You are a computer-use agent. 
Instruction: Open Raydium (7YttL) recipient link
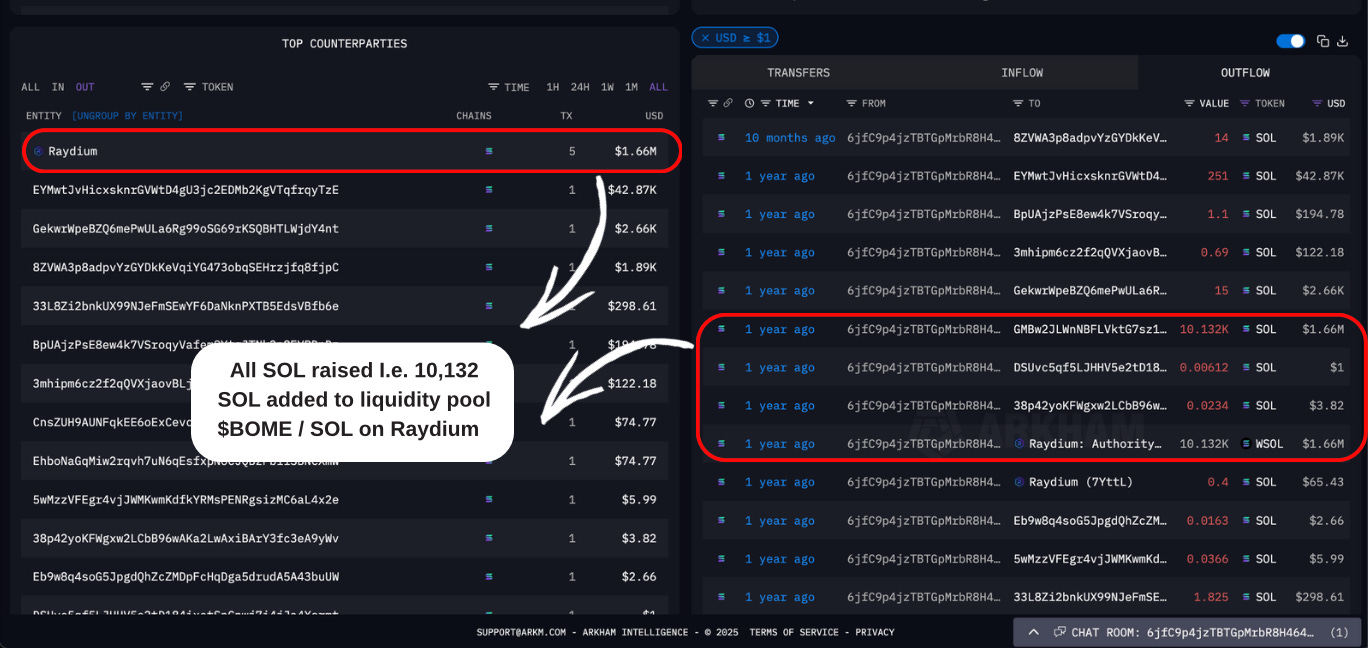coord(1081,482)
